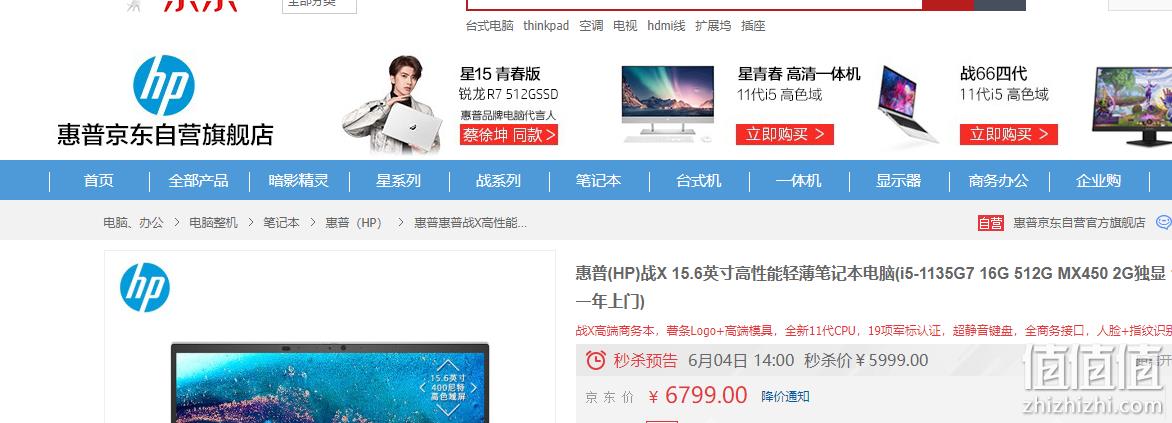Click the HP logo in the store header
The image size is (1172, 423).
(x=163, y=85)
